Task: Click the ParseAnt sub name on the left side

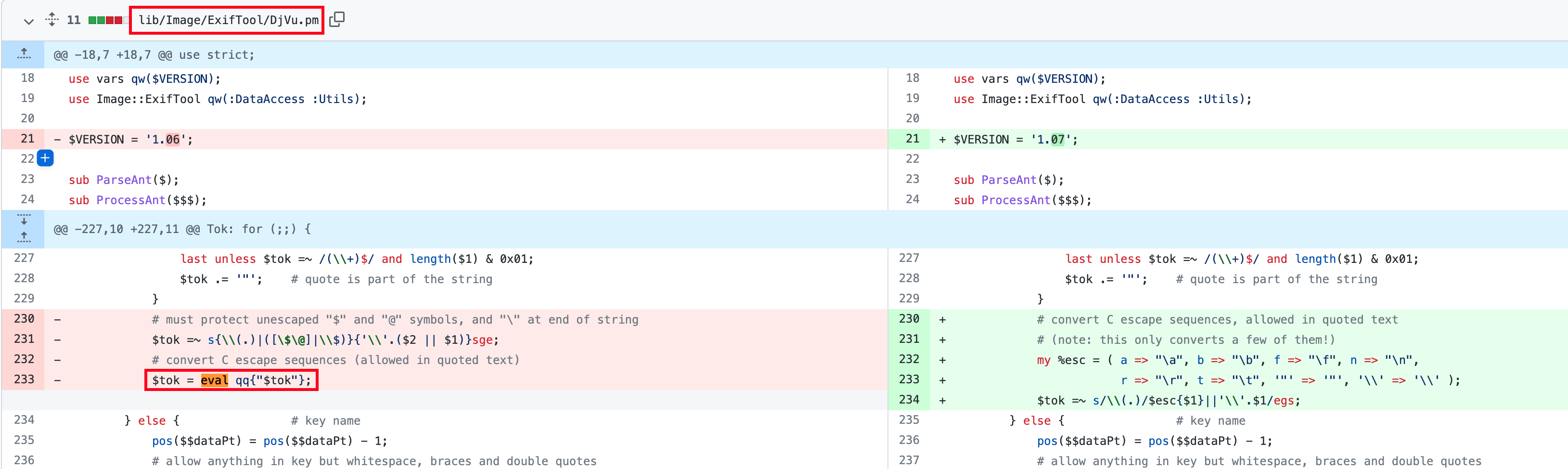Action: pyautogui.click(x=124, y=180)
